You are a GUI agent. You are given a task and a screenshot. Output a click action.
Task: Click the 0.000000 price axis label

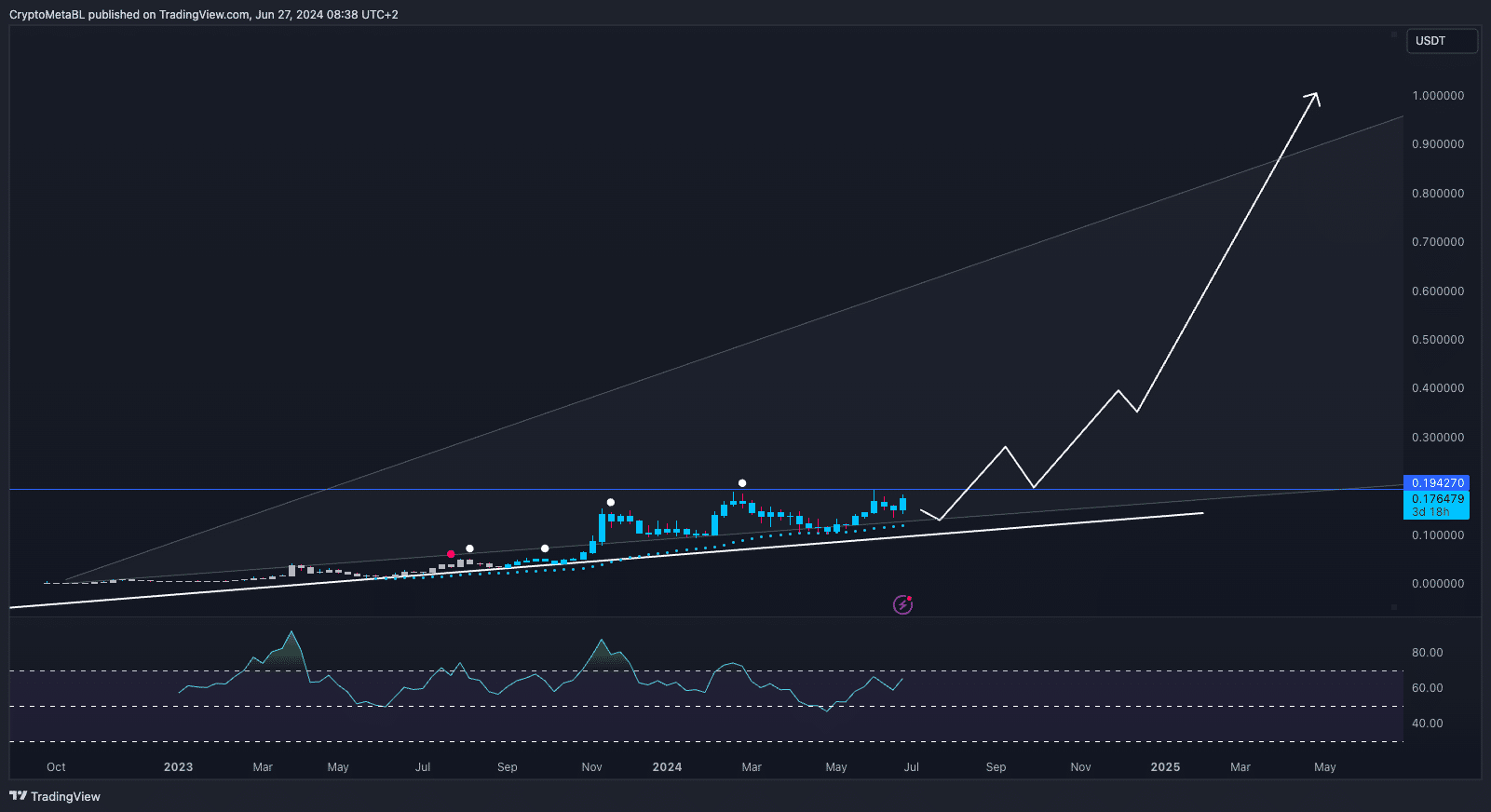pos(1438,584)
